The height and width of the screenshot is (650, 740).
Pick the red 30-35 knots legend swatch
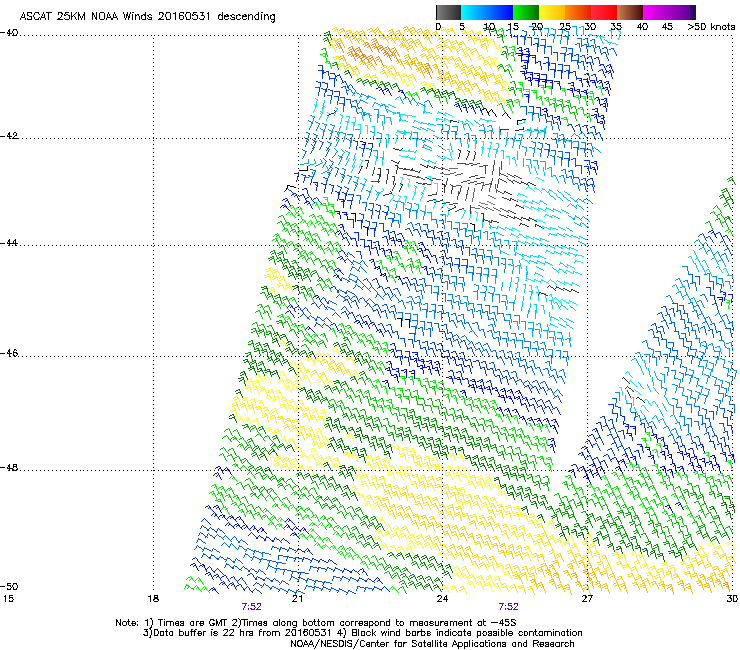[604, 12]
